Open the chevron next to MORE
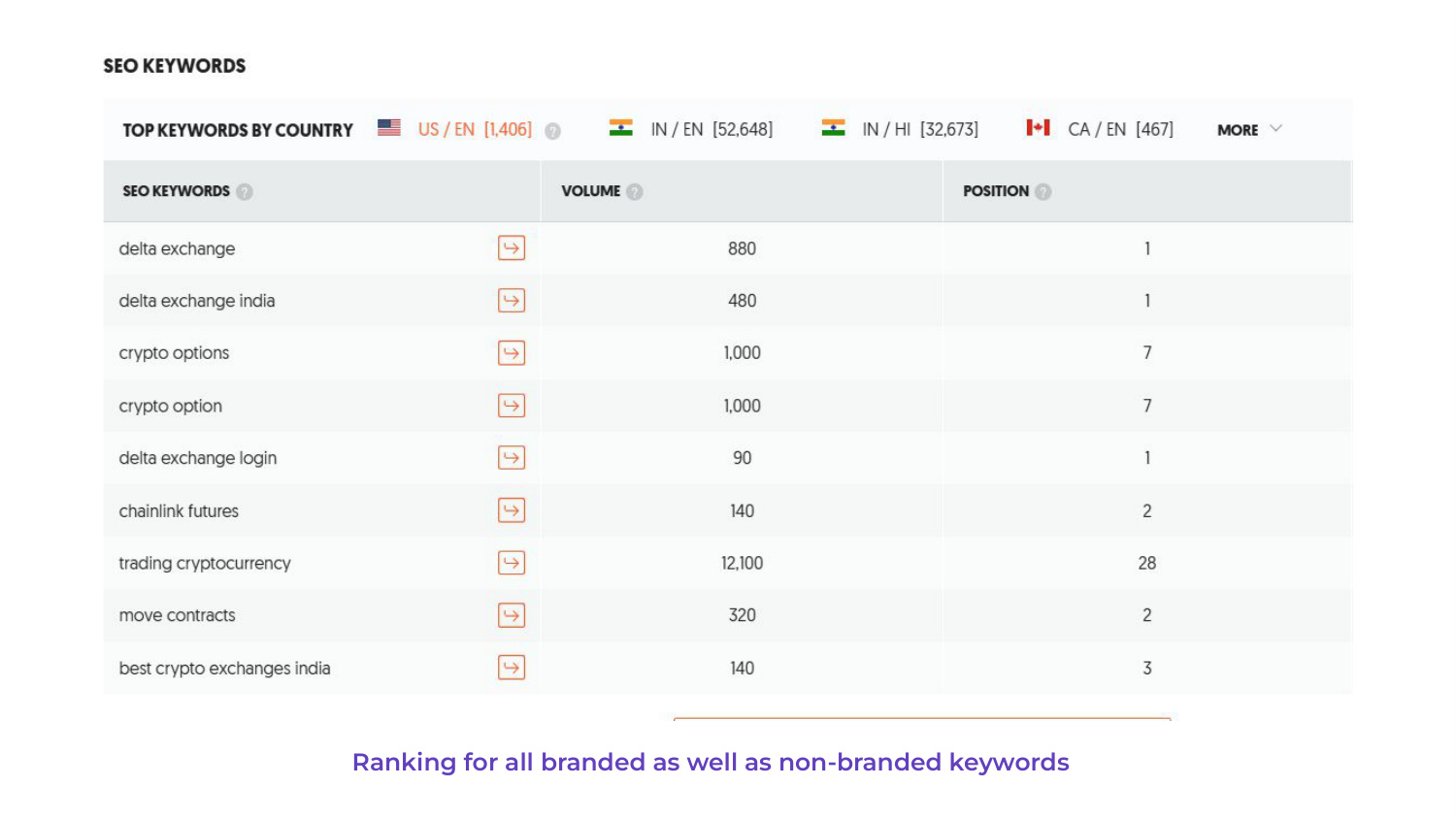Screen dimensions: 1456x819 tap(1277, 128)
